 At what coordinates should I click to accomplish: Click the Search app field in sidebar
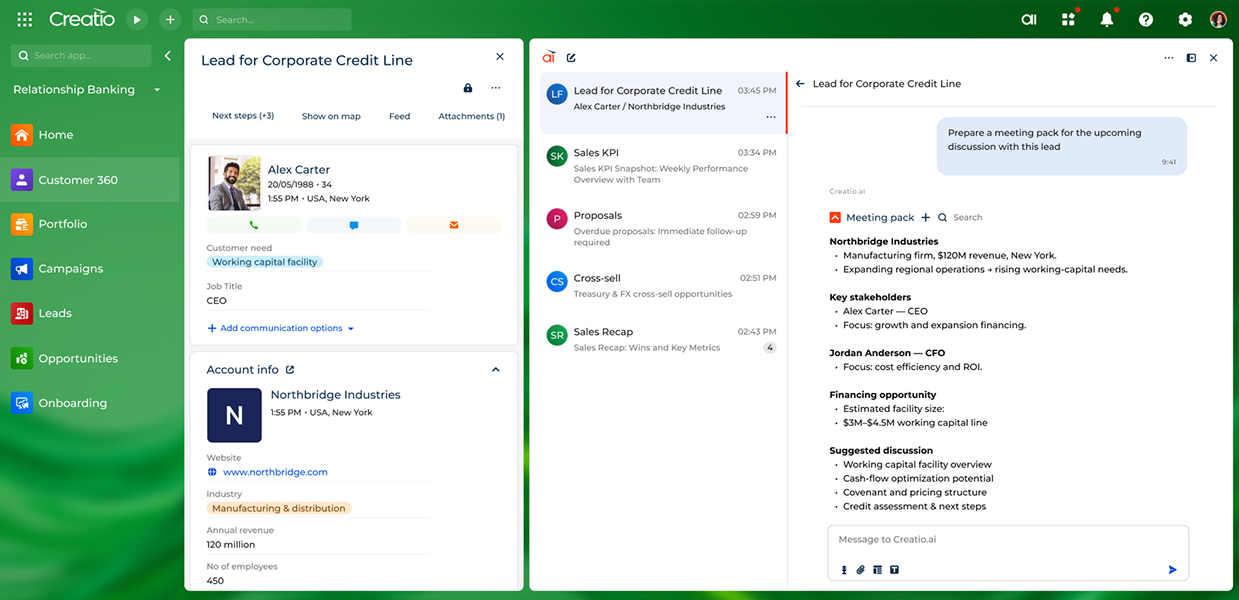[x=83, y=56]
